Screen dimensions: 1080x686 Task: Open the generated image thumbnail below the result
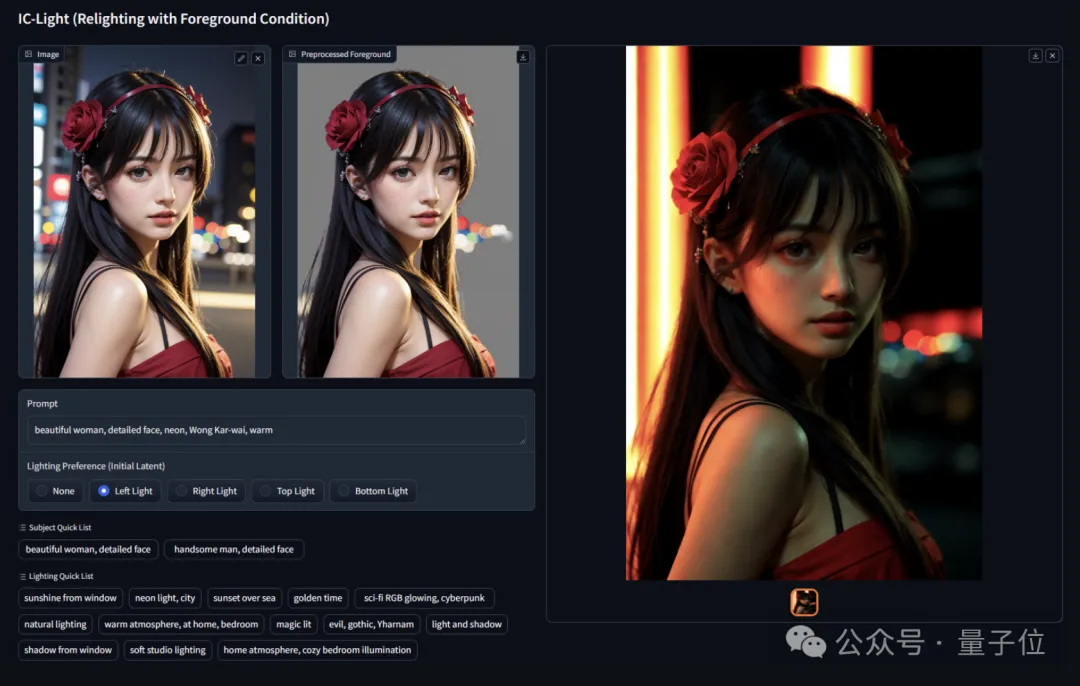pos(802,601)
